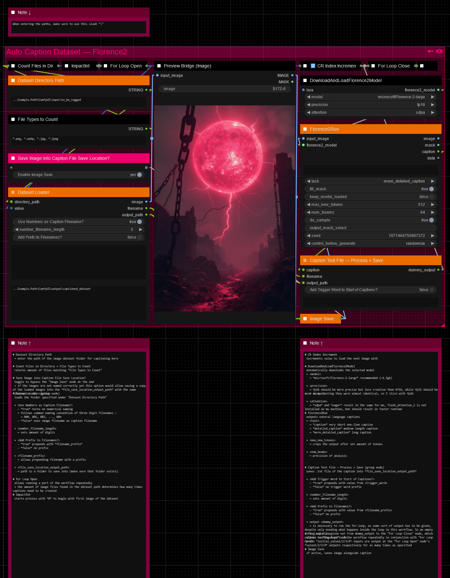Select next attention option with right arrow
Image resolution: width=450 pixels, height=578 pixels.
[432, 112]
